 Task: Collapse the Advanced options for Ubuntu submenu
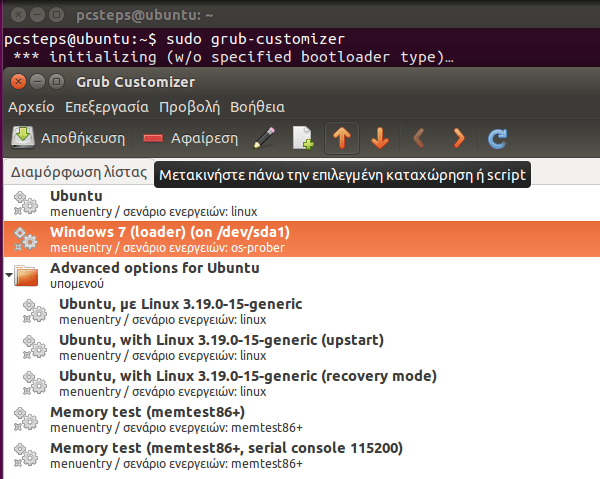coord(9,275)
